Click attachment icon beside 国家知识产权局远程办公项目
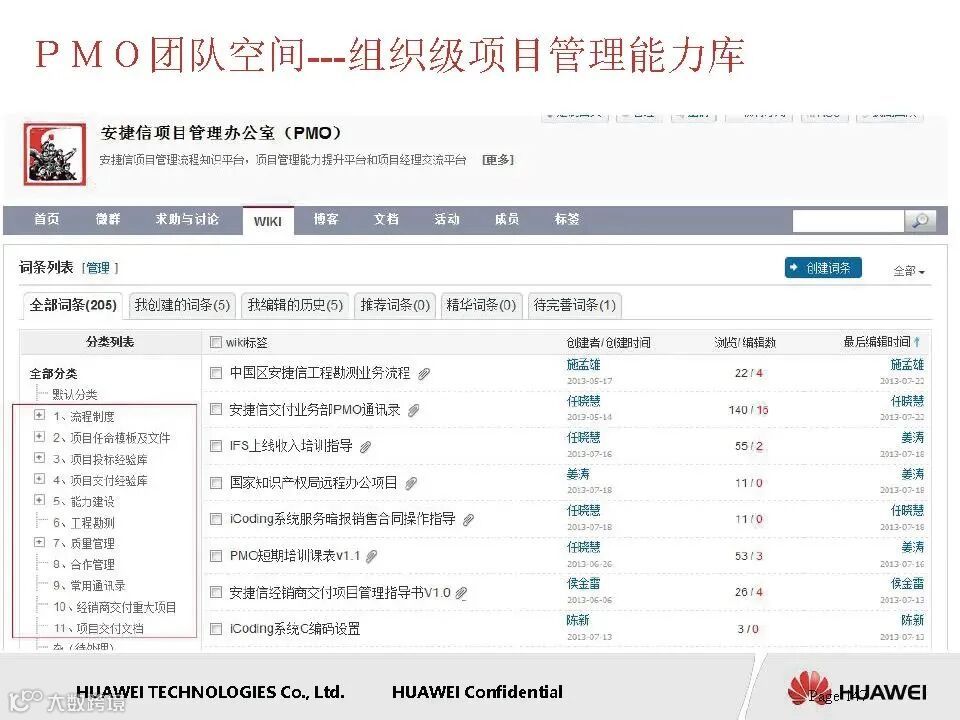Image resolution: width=960 pixels, height=720 pixels. (x=411, y=484)
